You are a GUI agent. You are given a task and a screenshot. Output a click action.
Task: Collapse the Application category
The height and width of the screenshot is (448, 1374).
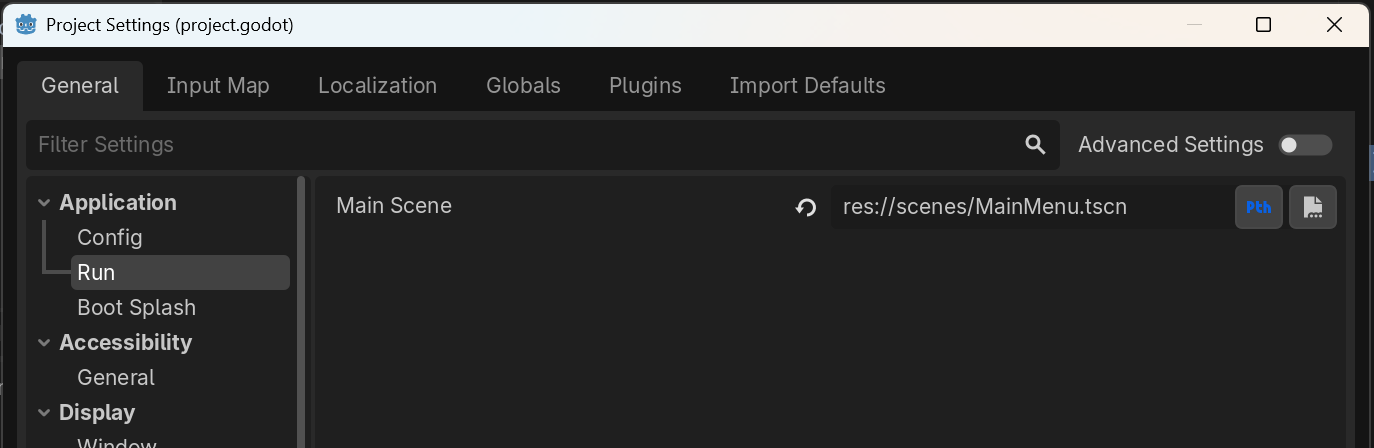43,203
